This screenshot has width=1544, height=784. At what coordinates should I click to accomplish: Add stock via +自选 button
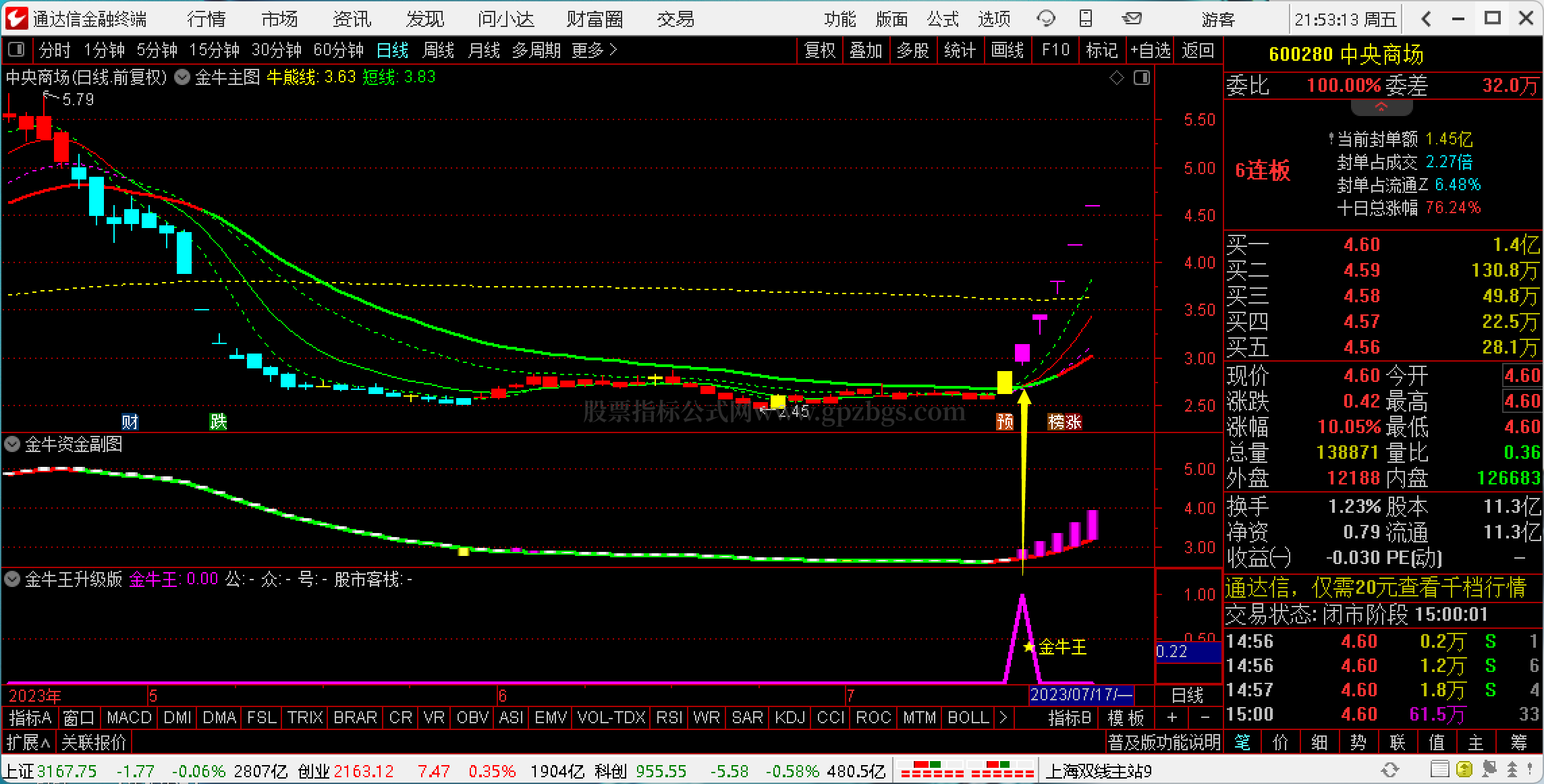[x=1150, y=50]
